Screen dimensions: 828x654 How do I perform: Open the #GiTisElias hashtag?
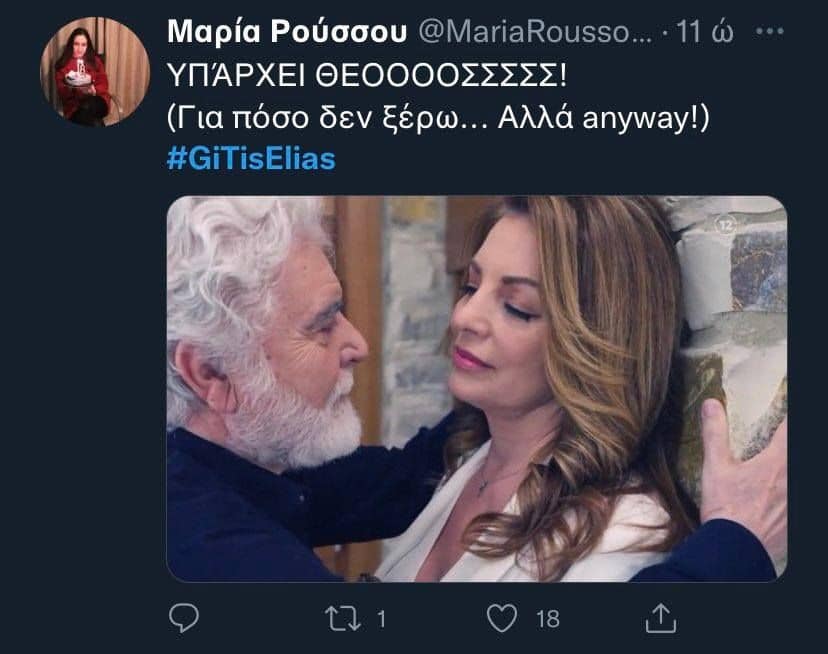(x=251, y=158)
